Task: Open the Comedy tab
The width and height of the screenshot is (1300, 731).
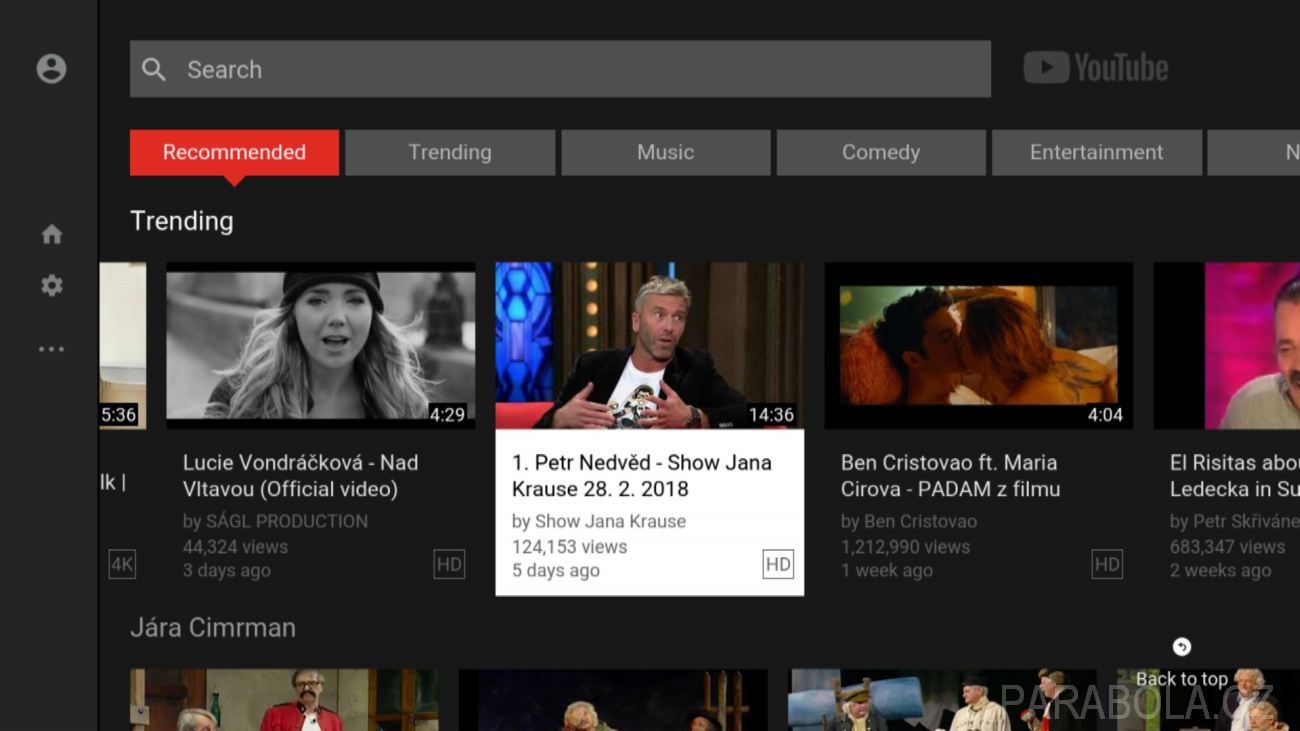Action: tap(881, 152)
